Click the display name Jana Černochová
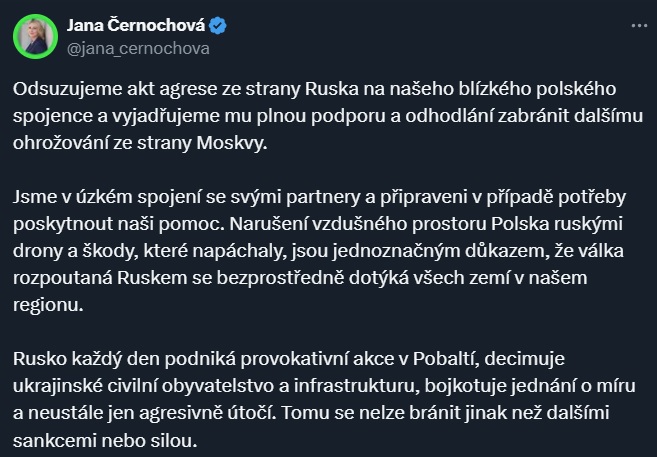The image size is (657, 457). (x=136, y=26)
